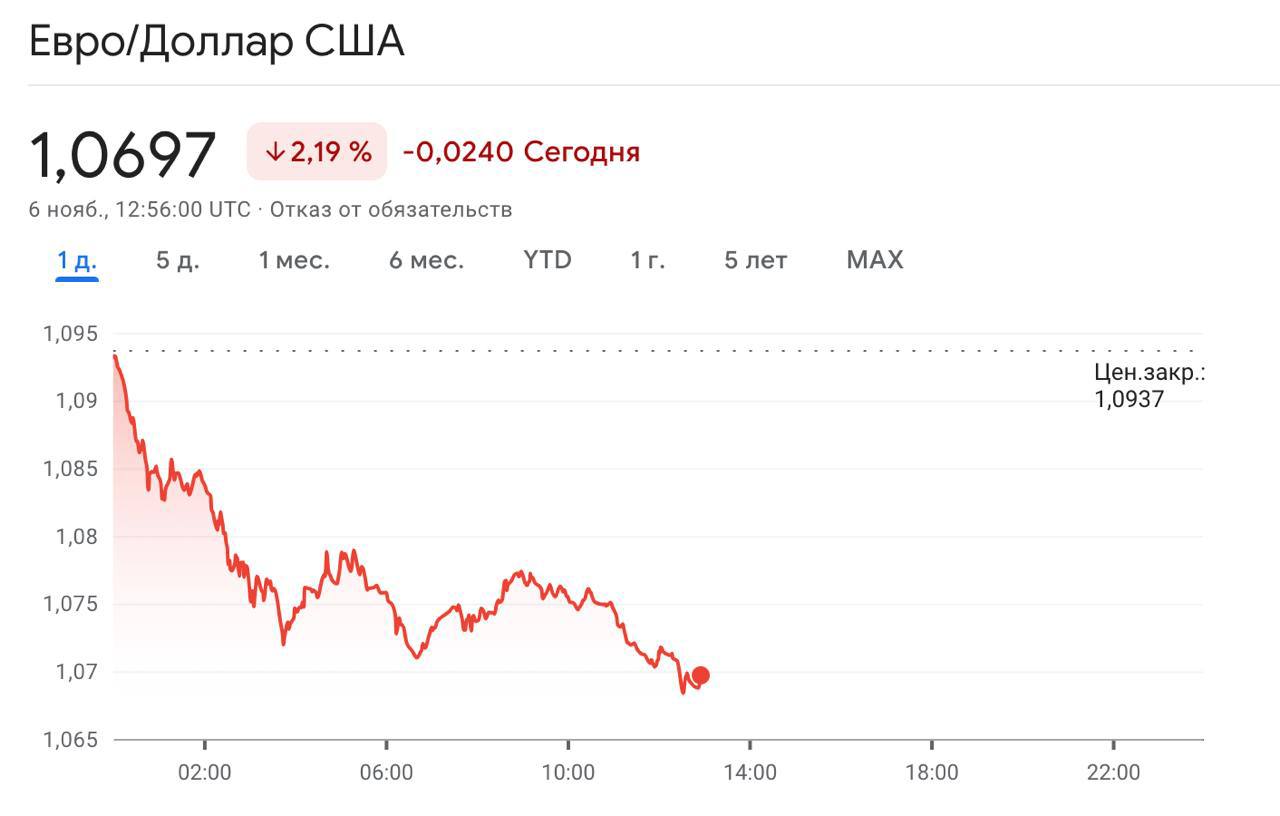Viewport: 1280px width, 816px height.
Task: Click the red current price dot
Action: tap(701, 676)
